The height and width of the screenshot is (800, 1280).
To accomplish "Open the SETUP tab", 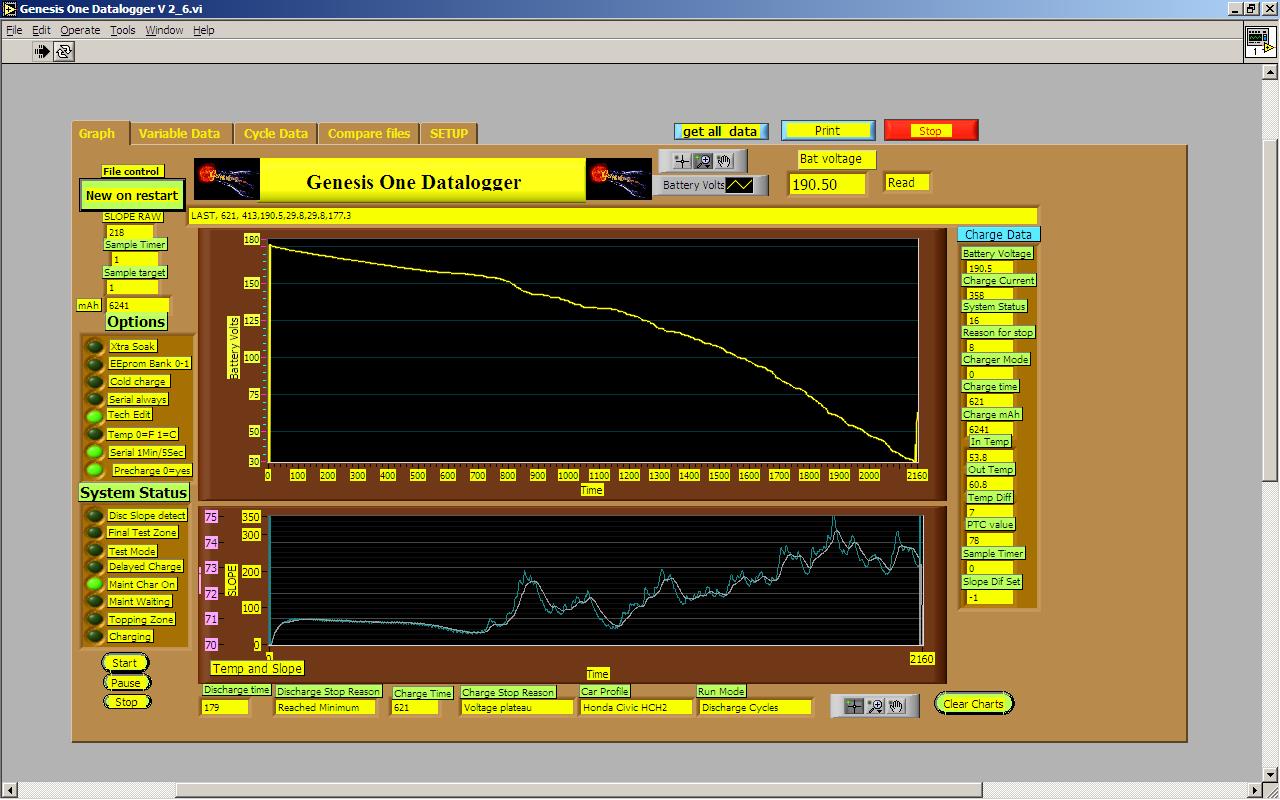I will [449, 133].
